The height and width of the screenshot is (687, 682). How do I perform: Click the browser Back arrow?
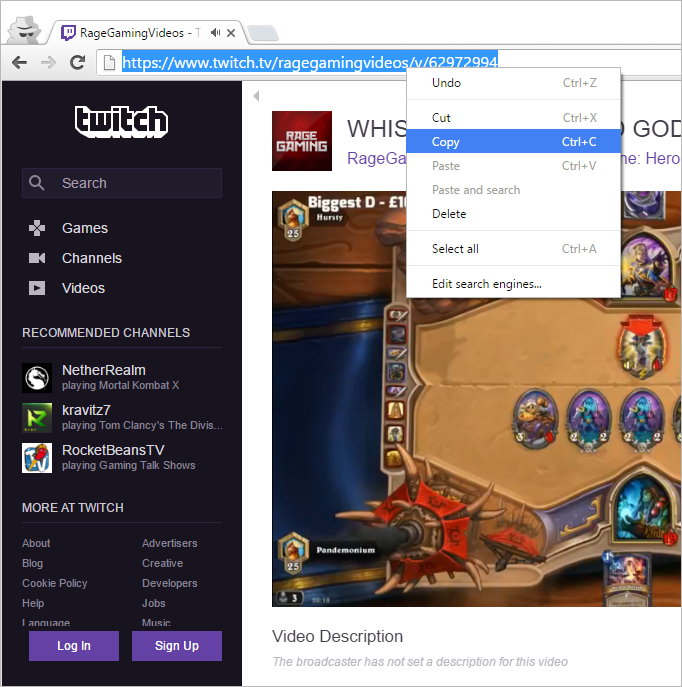20,63
